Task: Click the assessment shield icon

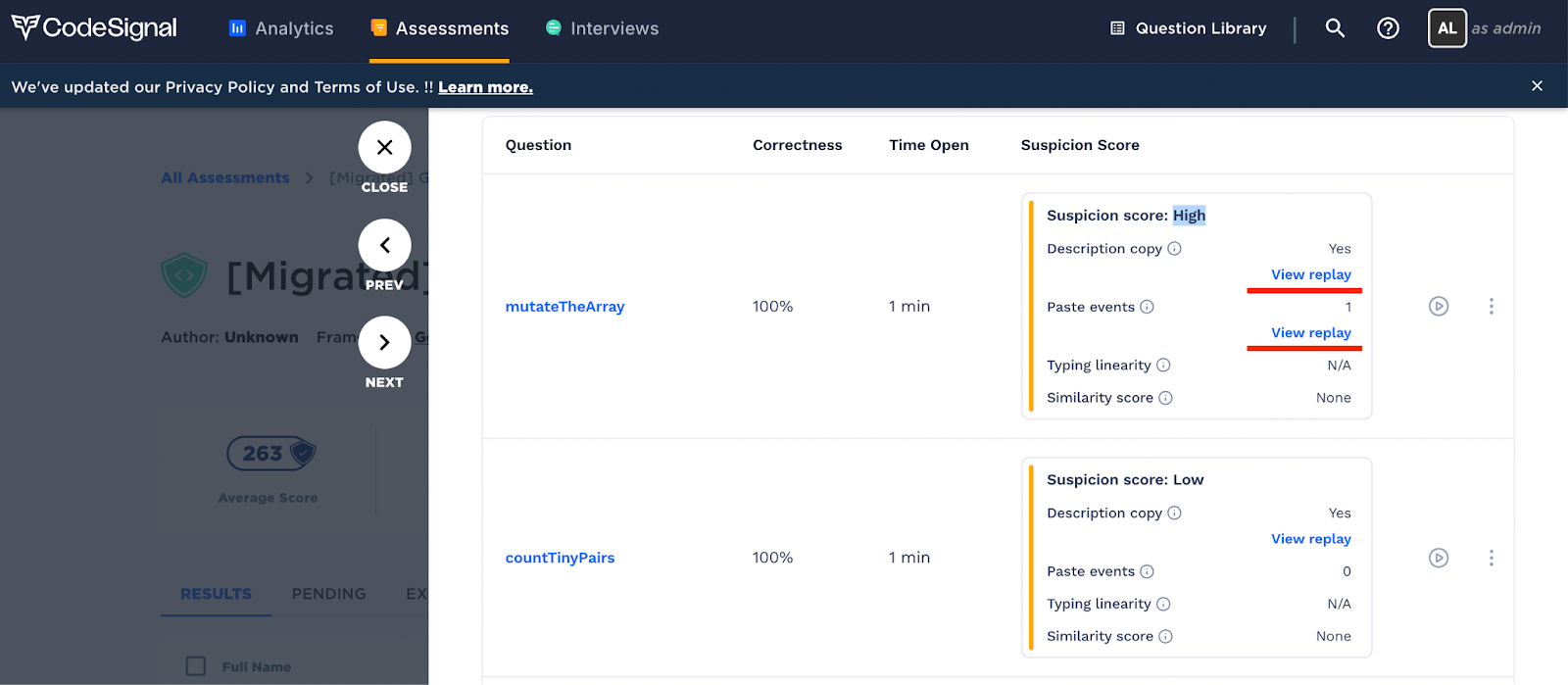Action: (x=184, y=275)
